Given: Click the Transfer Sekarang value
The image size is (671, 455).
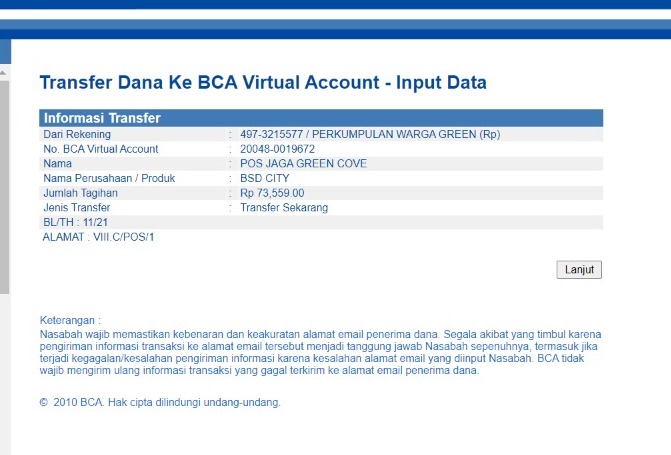Looking at the screenshot, I should tap(284, 207).
